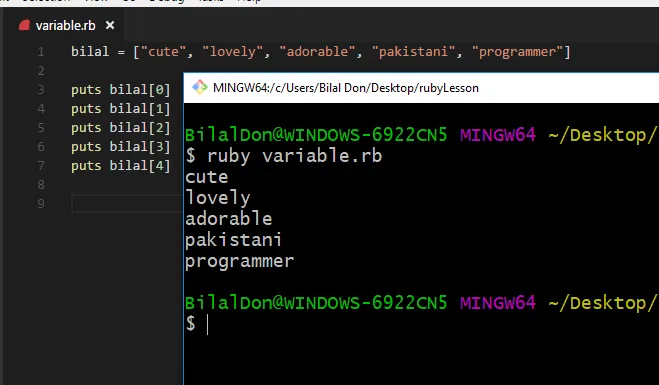The image size is (659, 385).
Task: Click the "bilal" variable name on line 1
Action: tap(90, 51)
